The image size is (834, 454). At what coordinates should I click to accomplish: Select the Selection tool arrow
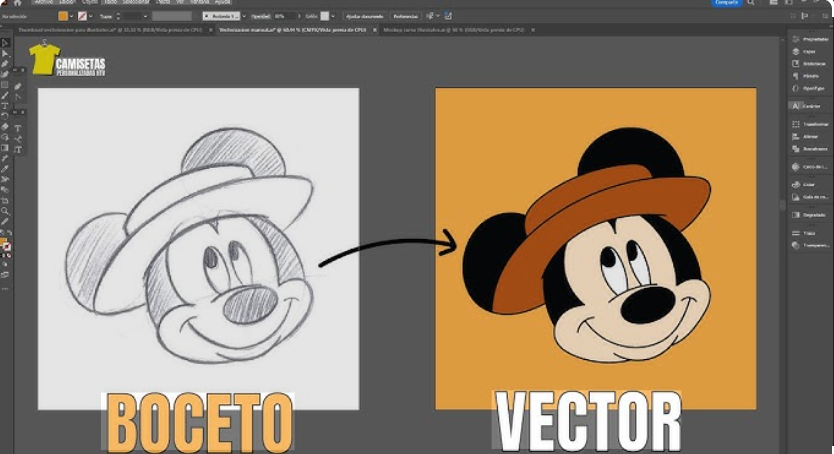pos(5,43)
